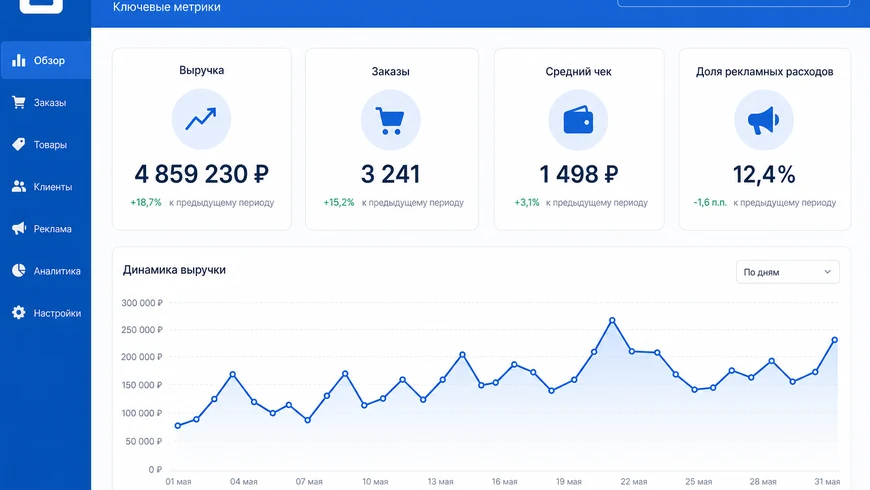
Task: Click the 31 мая date label
Action: tap(827, 482)
